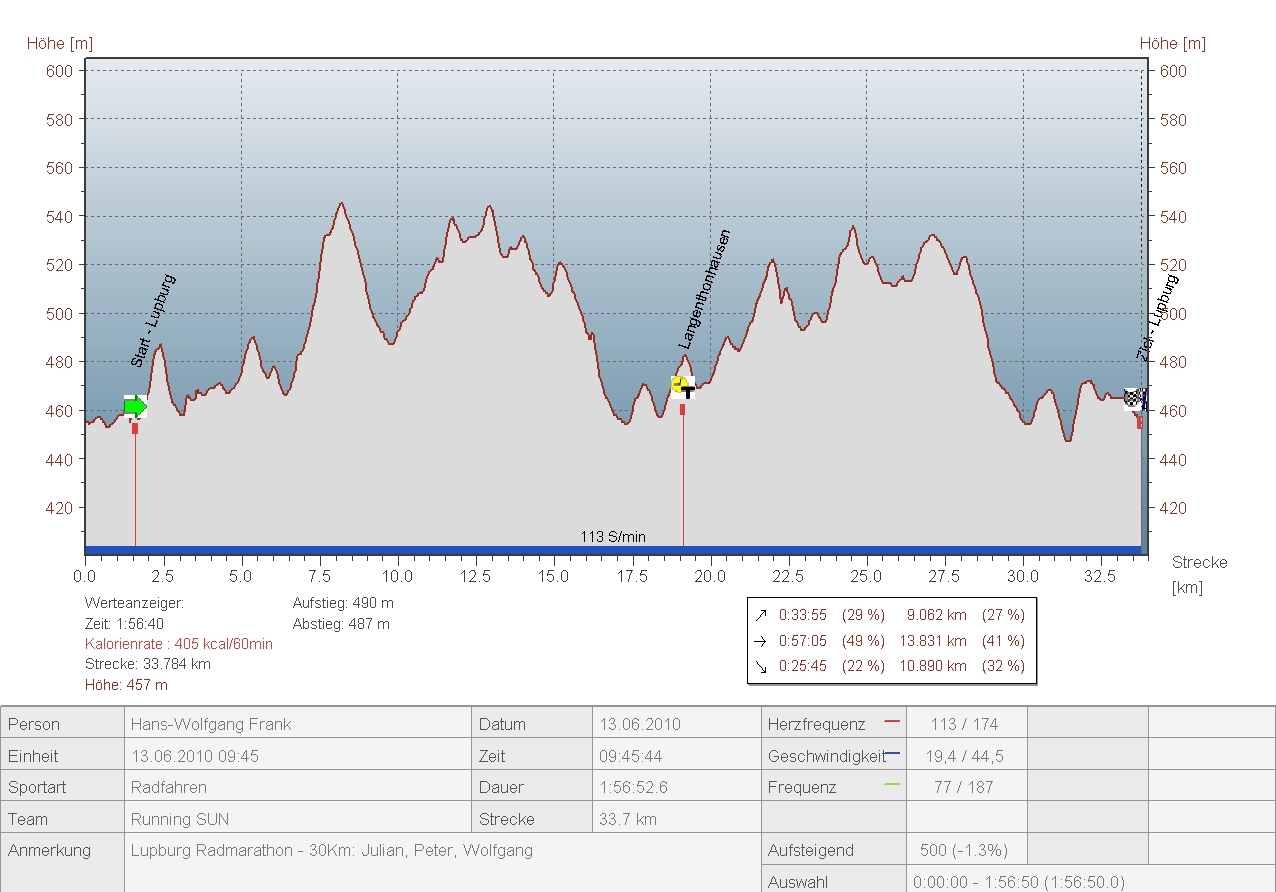Viewport: 1276px width, 892px height.
Task: Click the Anmerkung note text field
Action: (x=332, y=851)
